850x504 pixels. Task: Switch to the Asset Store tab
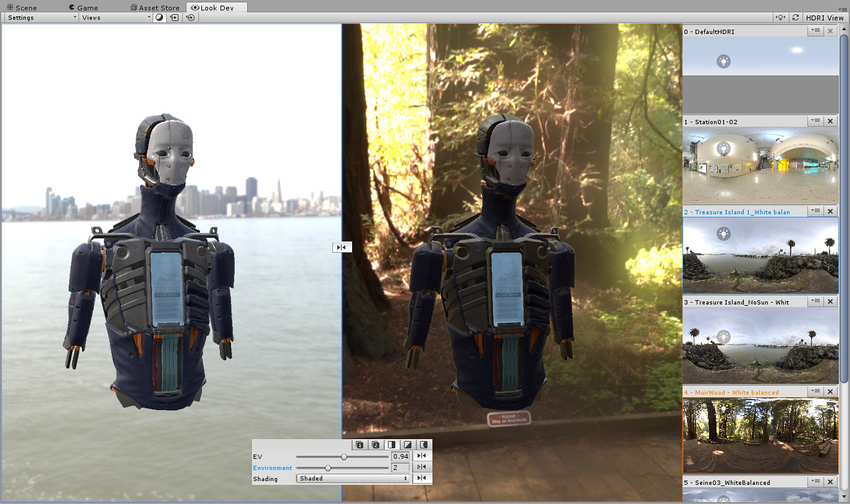[x=155, y=7]
